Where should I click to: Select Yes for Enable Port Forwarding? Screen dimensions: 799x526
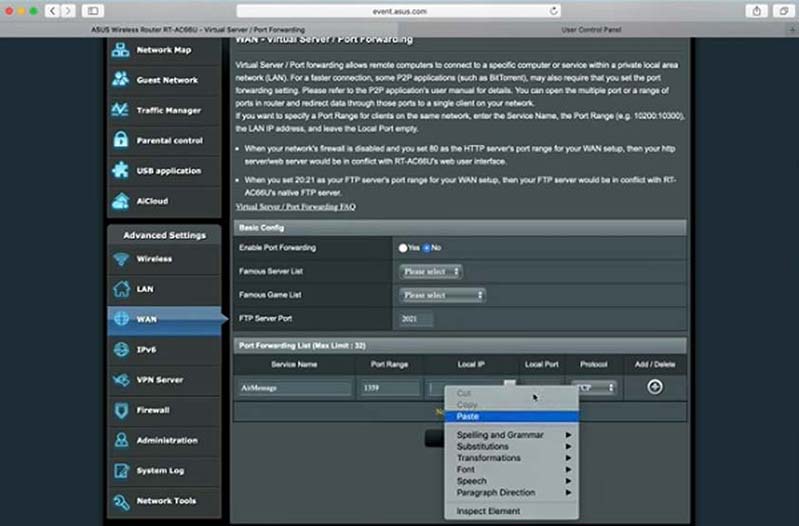click(x=402, y=247)
